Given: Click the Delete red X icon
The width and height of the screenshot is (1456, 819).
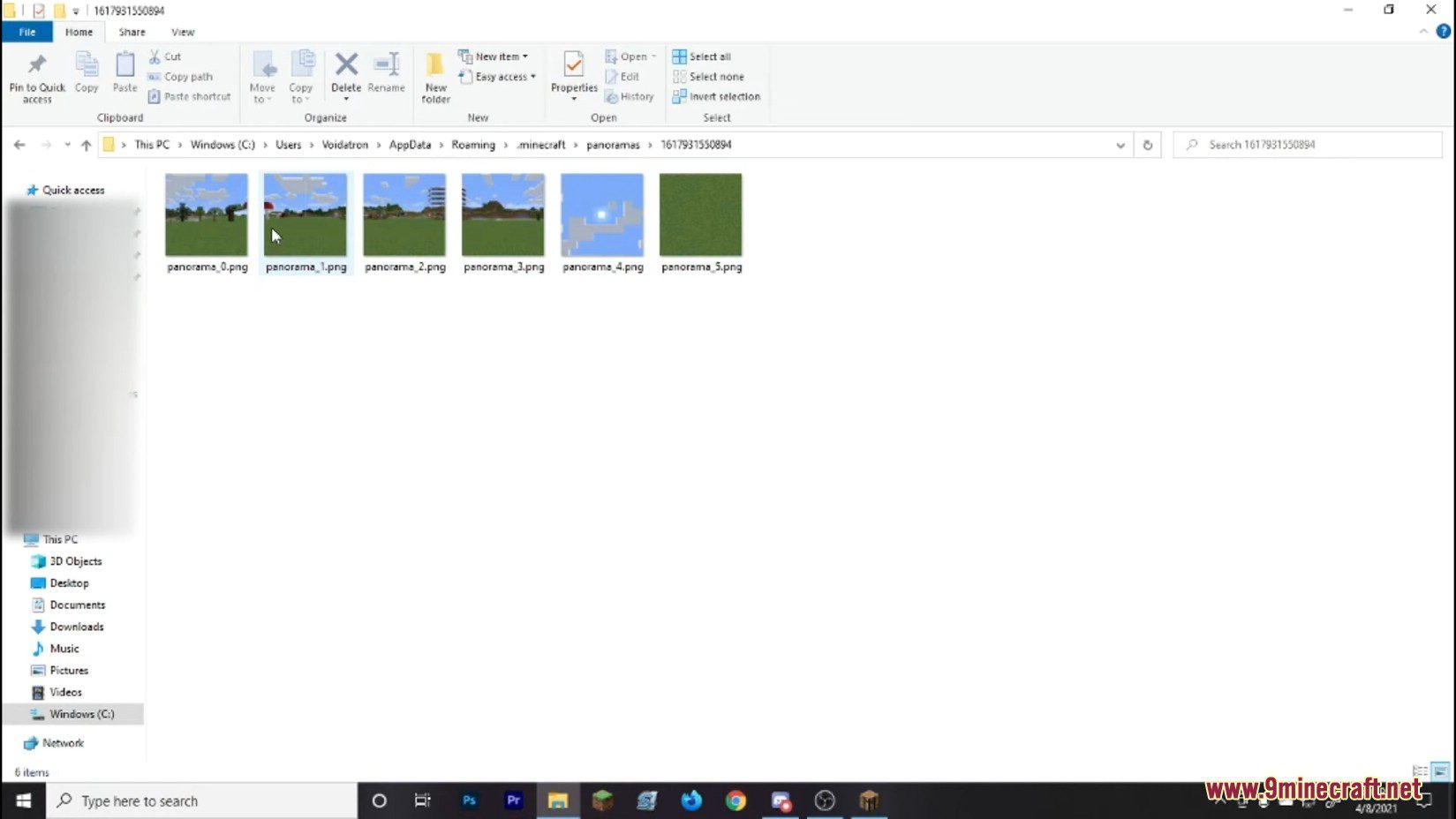Looking at the screenshot, I should [x=346, y=64].
